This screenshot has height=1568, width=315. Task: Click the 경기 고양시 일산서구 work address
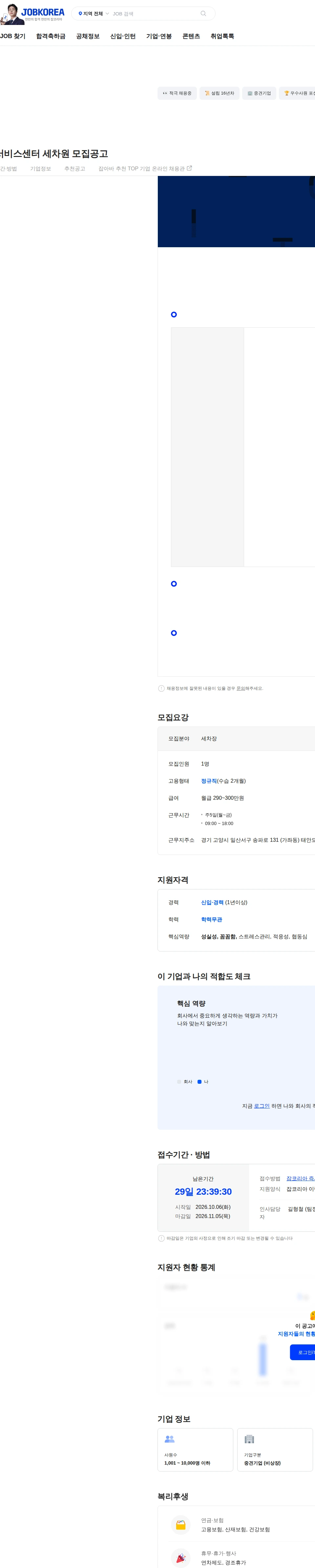tap(258, 840)
